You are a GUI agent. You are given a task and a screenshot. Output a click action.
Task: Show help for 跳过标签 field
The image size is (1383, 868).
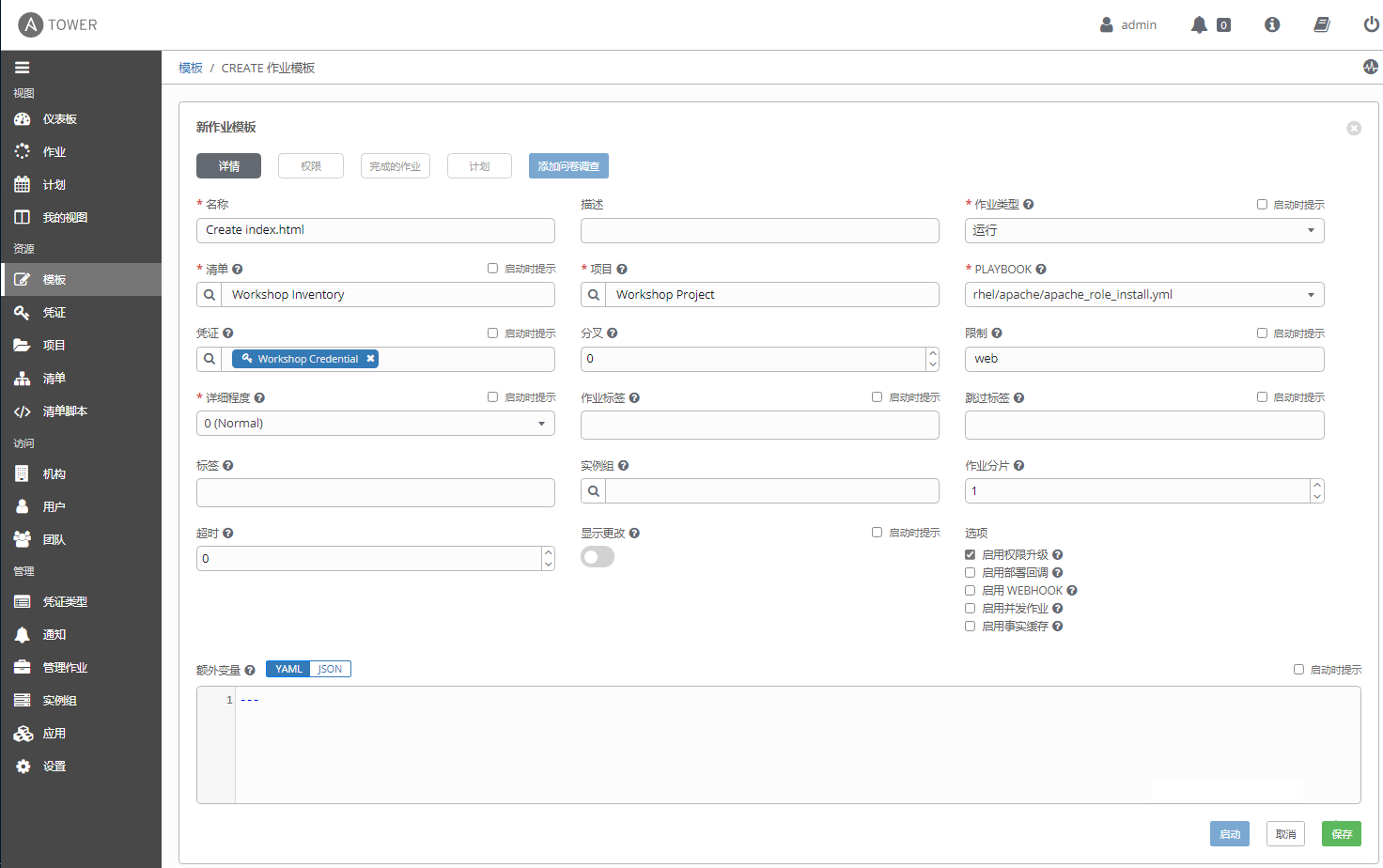(x=1019, y=397)
